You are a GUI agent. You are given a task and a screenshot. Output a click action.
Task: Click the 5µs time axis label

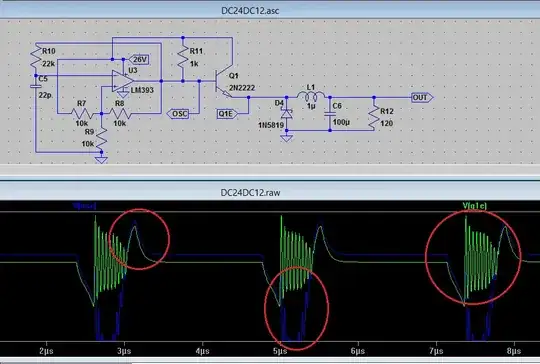coord(280,351)
